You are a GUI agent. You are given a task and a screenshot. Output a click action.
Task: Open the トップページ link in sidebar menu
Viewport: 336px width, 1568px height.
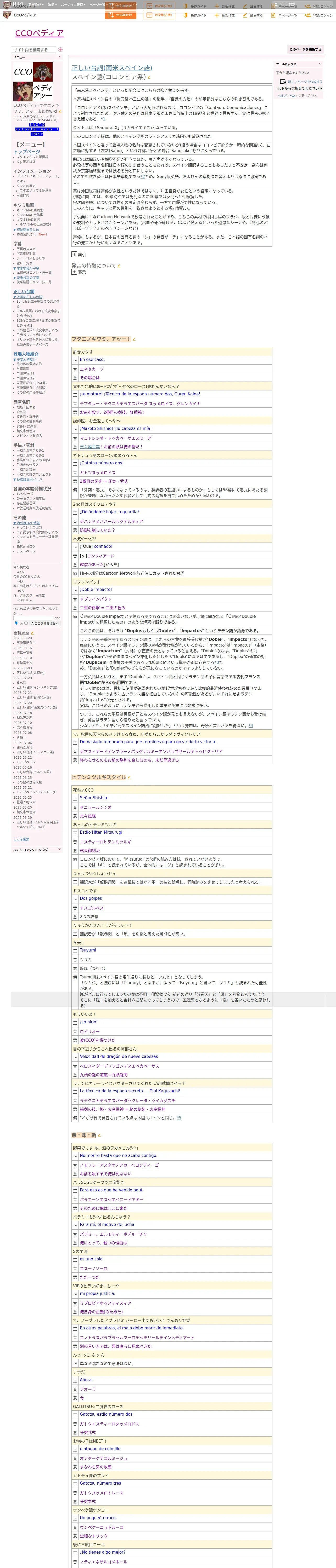point(27,152)
